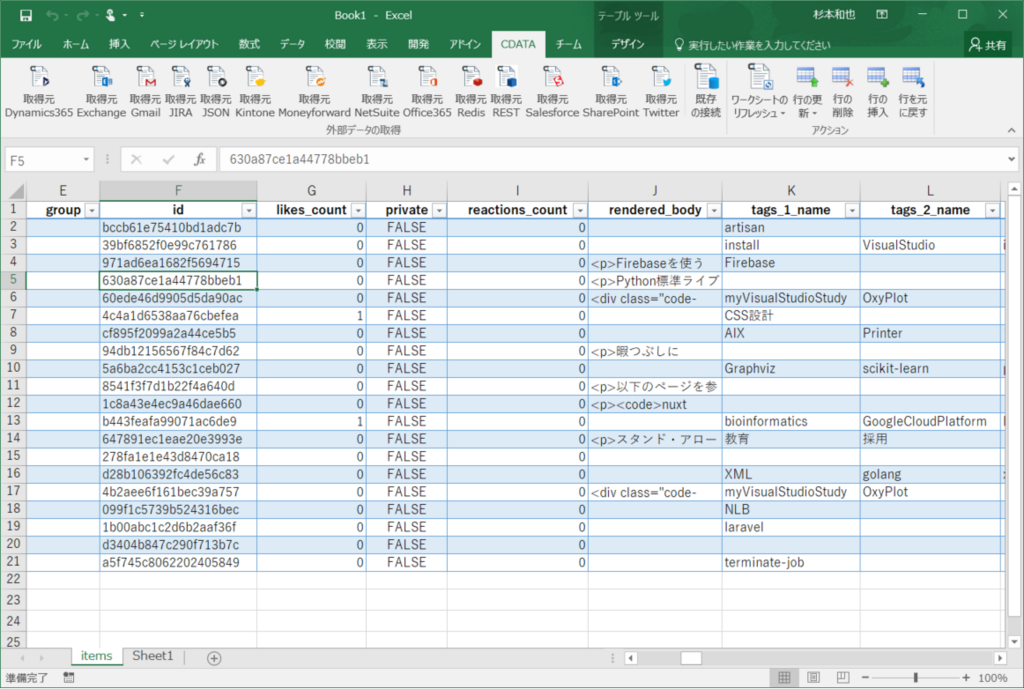Open the From Gmail data source
The height and width of the screenshot is (689, 1024).
(145, 91)
